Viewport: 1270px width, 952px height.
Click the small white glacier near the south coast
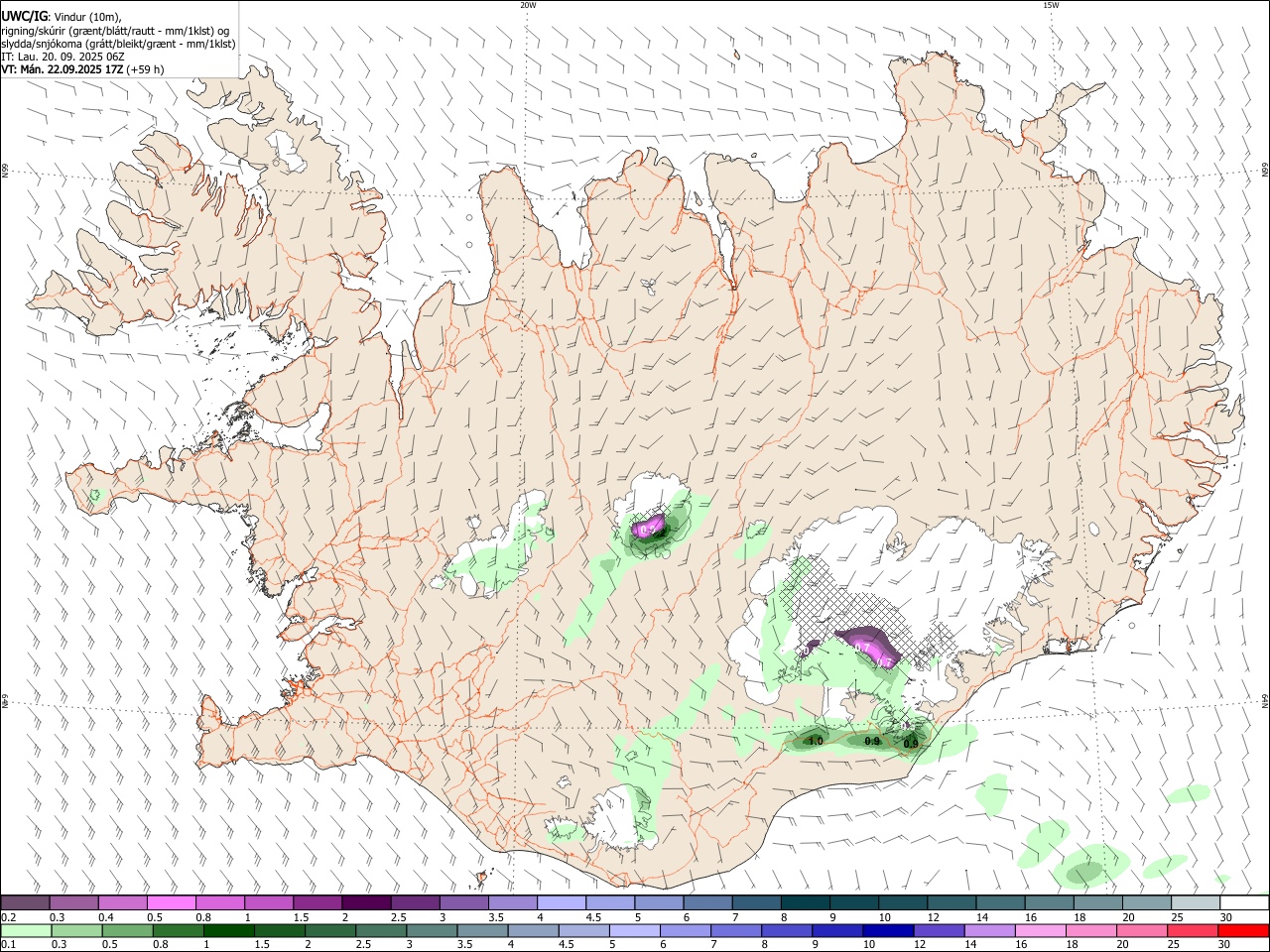(619, 815)
